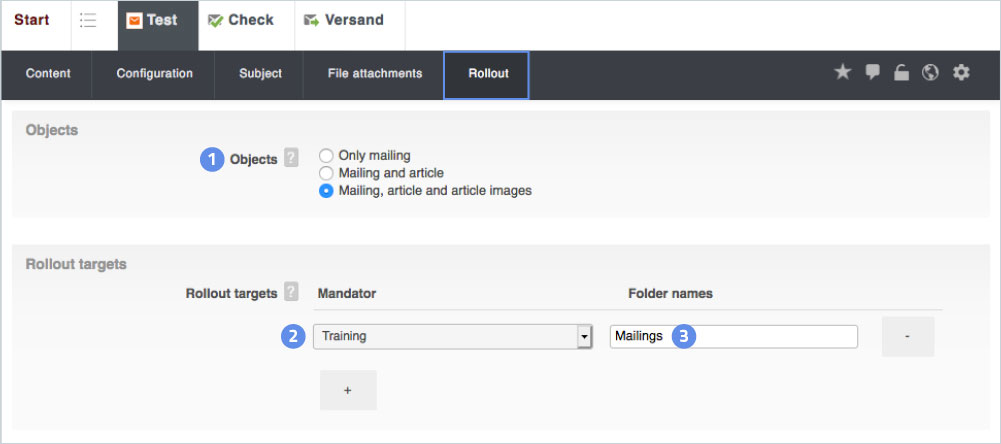Image resolution: width=1001 pixels, height=444 pixels.
Task: Open the settings gear icon
Action: coord(961,72)
